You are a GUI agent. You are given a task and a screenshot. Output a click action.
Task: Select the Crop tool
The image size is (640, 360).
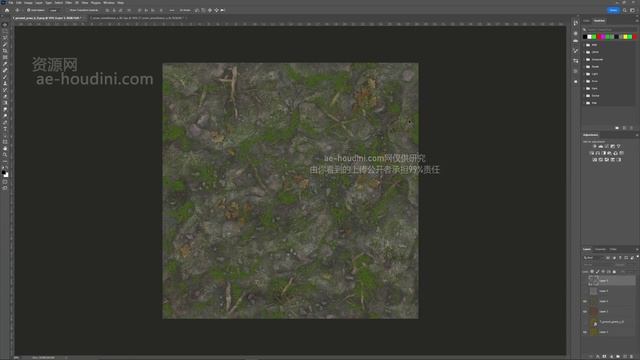click(5, 51)
